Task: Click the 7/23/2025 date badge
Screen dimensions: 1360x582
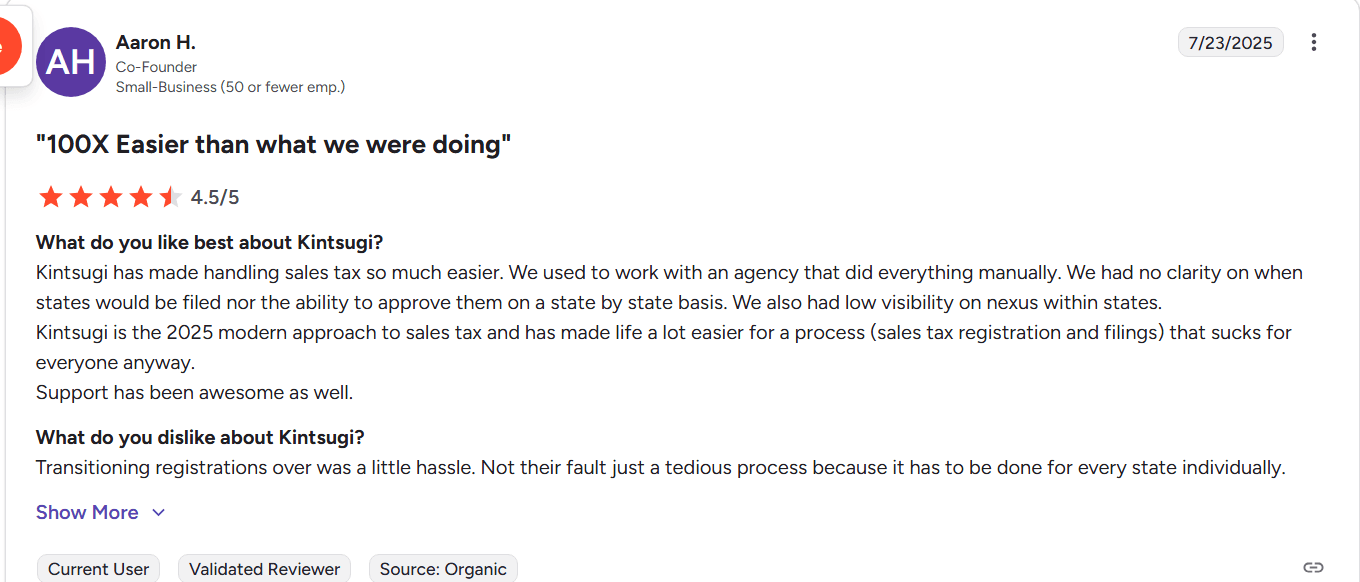Action: click(1230, 42)
